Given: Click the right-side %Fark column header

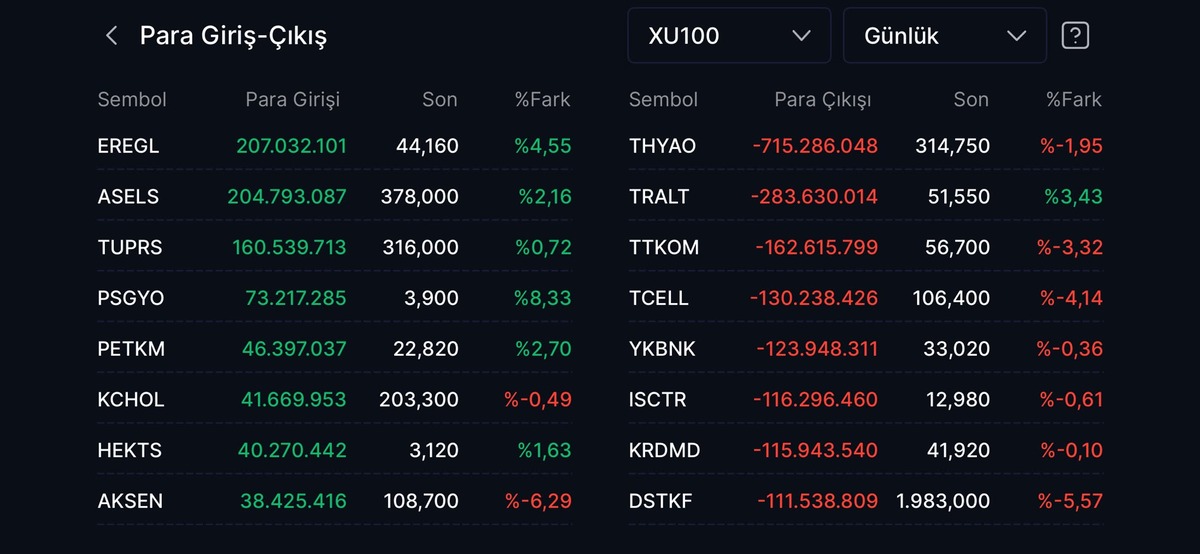Looking at the screenshot, I should tap(1074, 100).
